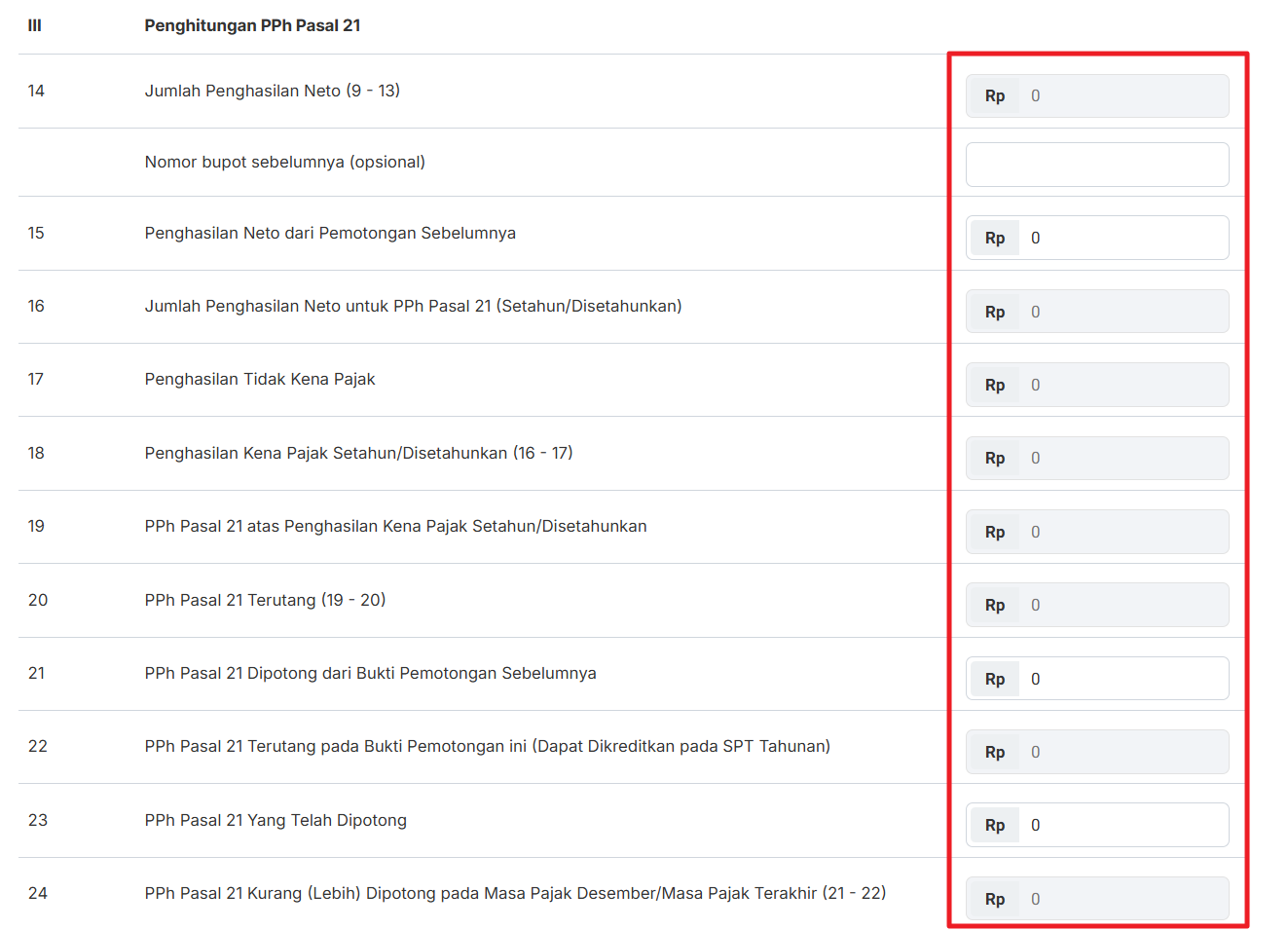Click the Nomor bupot sebelumnya (opsional) label
This screenshot has width=1288, height=930.
(284, 162)
